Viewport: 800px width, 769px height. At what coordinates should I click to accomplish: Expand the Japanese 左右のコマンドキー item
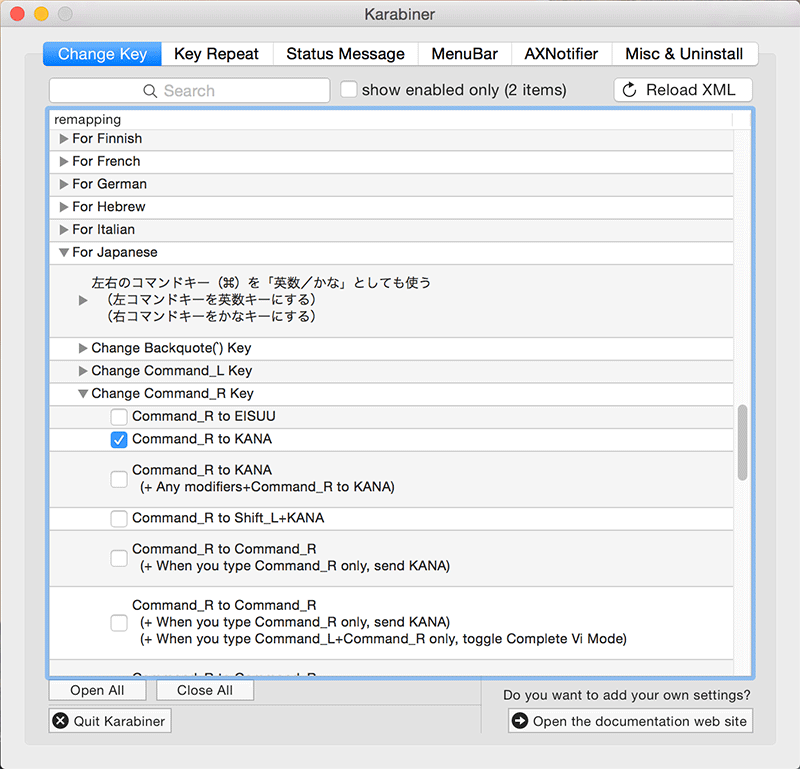coord(83,300)
